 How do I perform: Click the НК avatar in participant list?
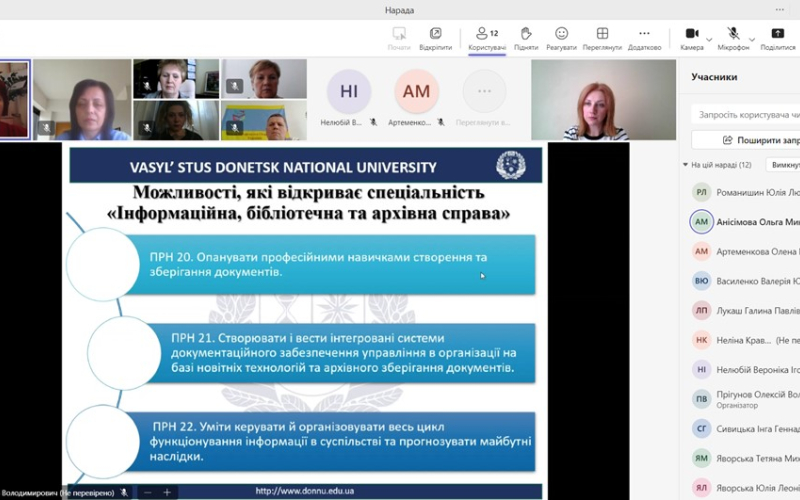(x=702, y=340)
